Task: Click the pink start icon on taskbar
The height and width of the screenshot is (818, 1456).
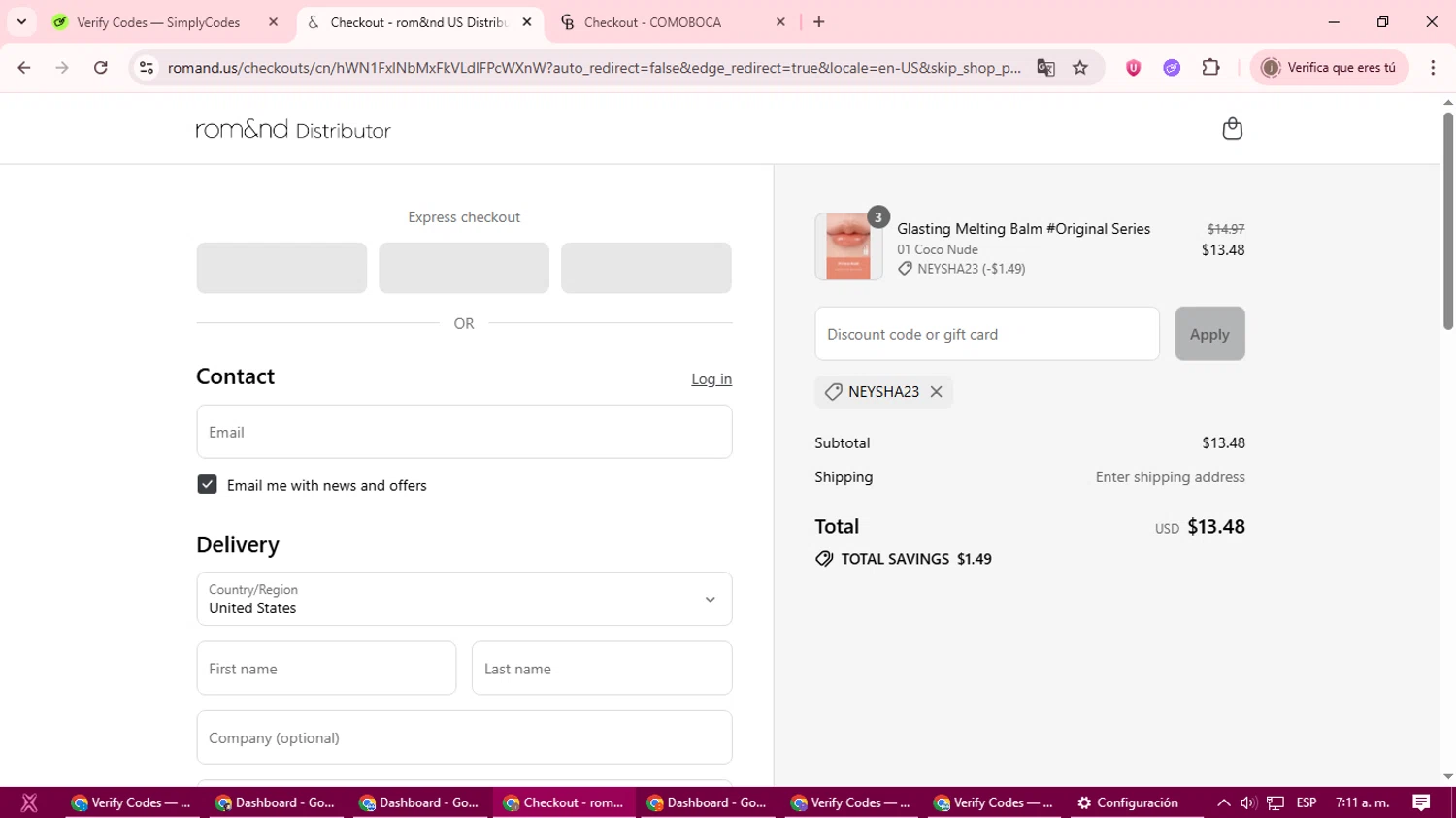Action: point(29,802)
